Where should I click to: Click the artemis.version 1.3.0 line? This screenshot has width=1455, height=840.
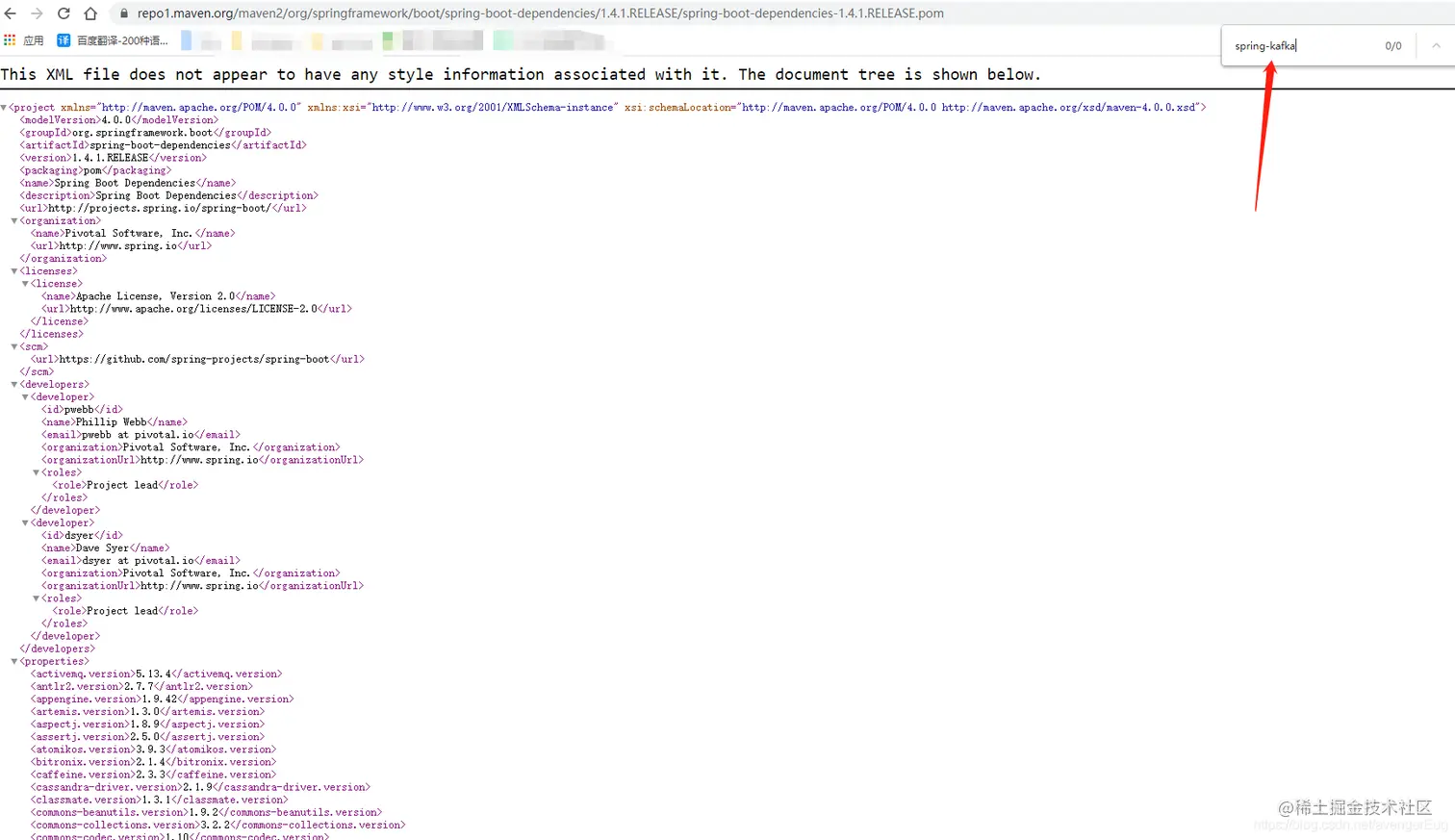pos(147,711)
